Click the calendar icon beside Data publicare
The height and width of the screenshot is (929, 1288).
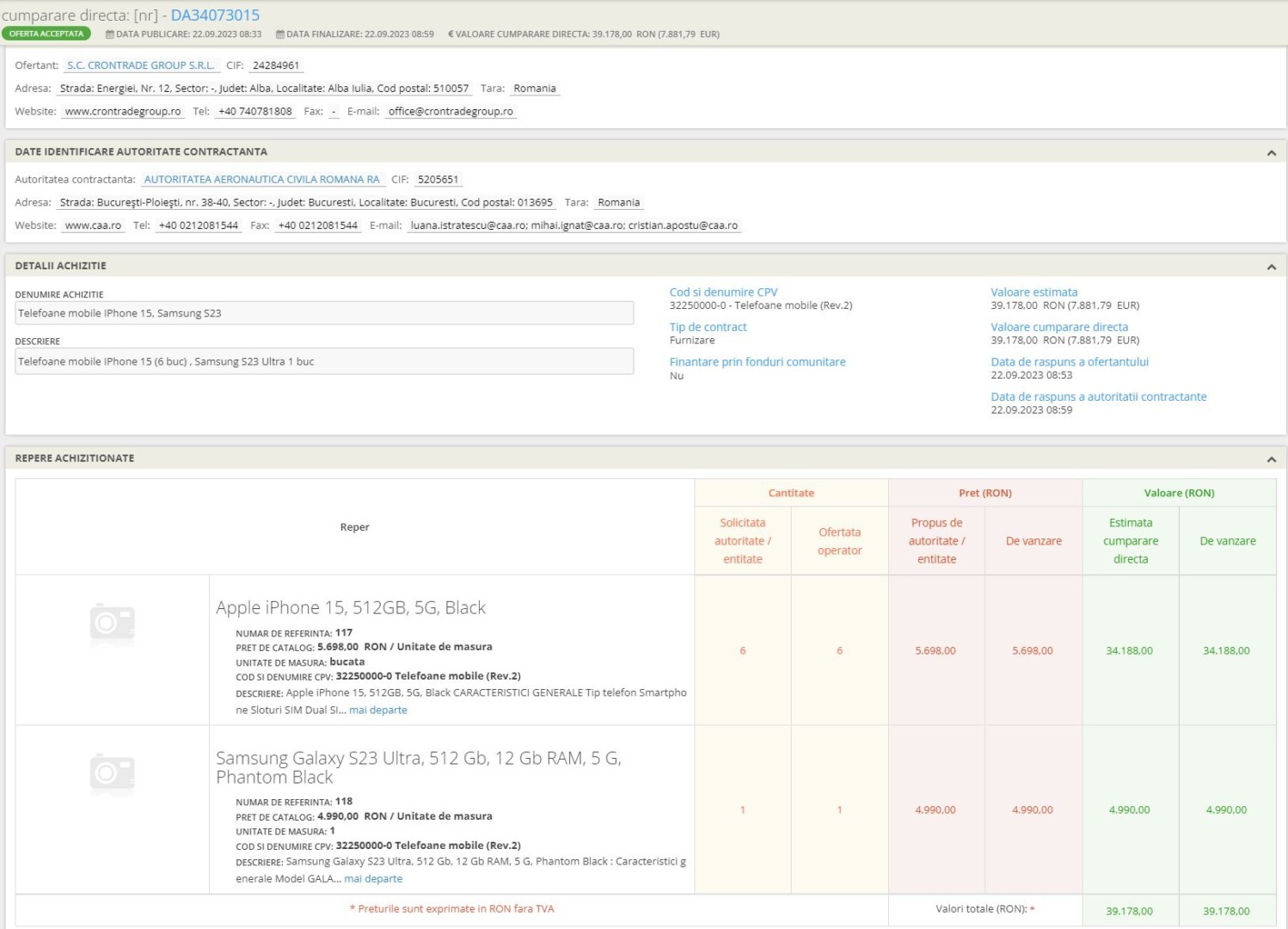point(110,34)
